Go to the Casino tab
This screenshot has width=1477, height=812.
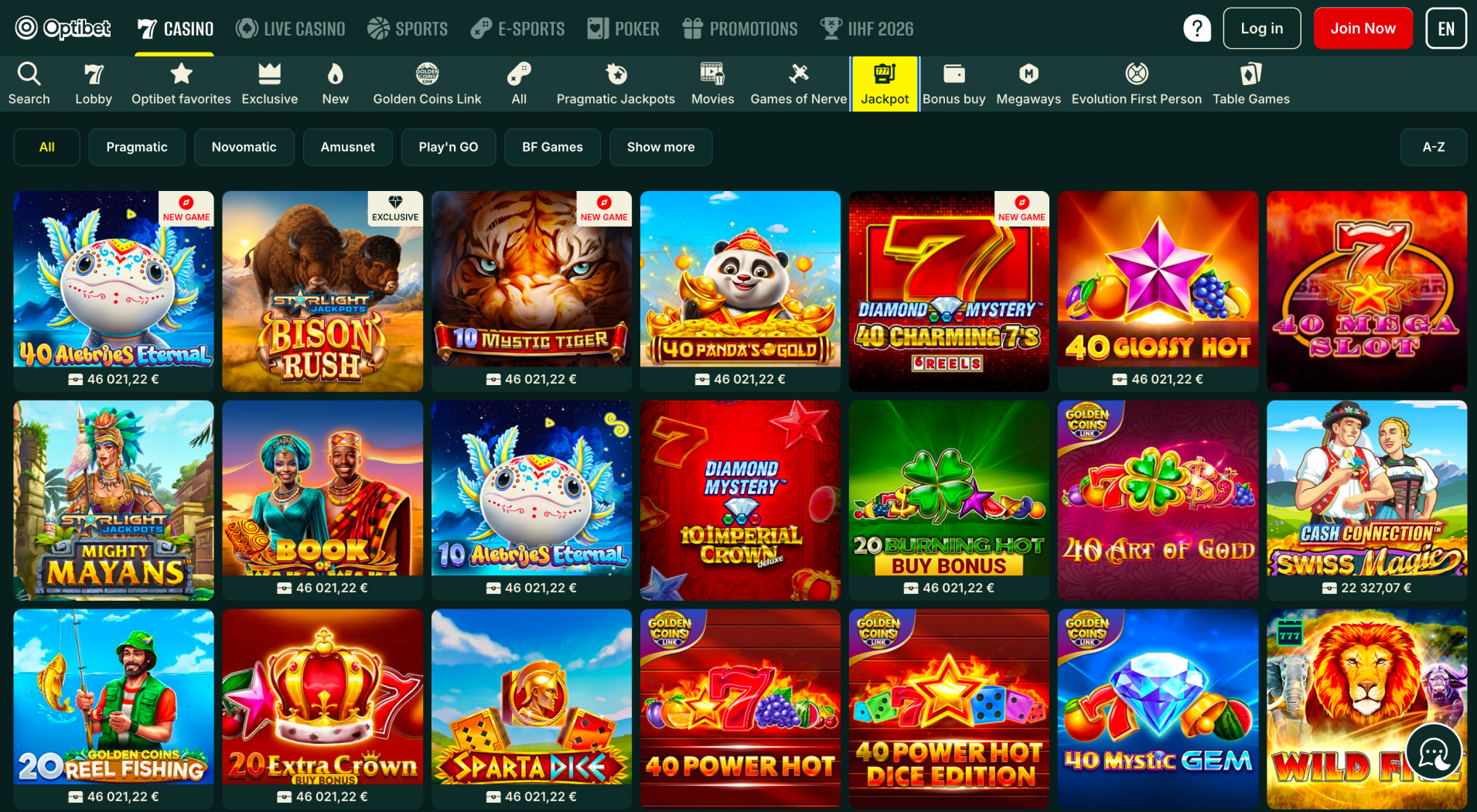pos(175,29)
